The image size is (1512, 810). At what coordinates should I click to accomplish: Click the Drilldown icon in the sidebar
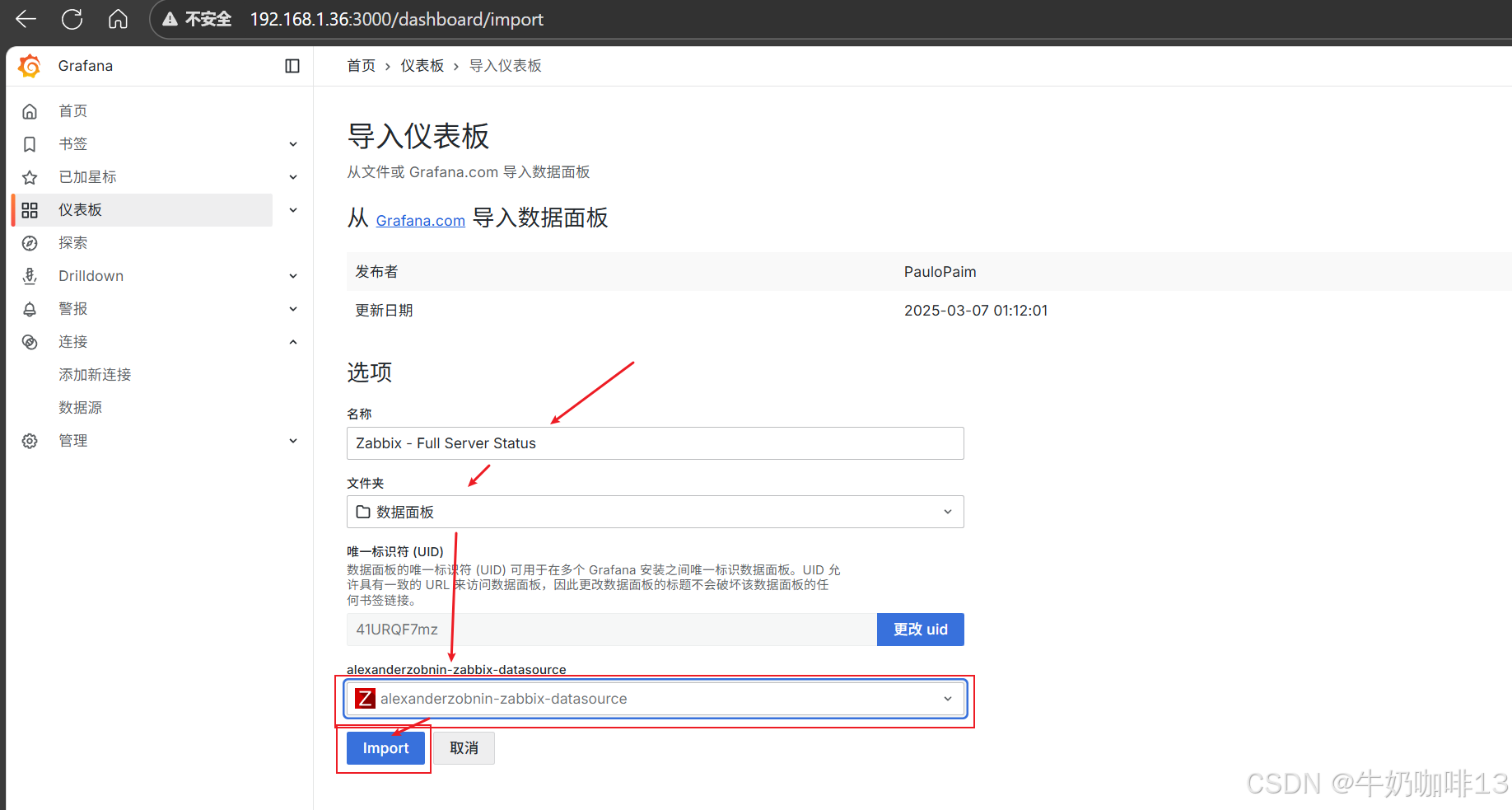(30, 276)
